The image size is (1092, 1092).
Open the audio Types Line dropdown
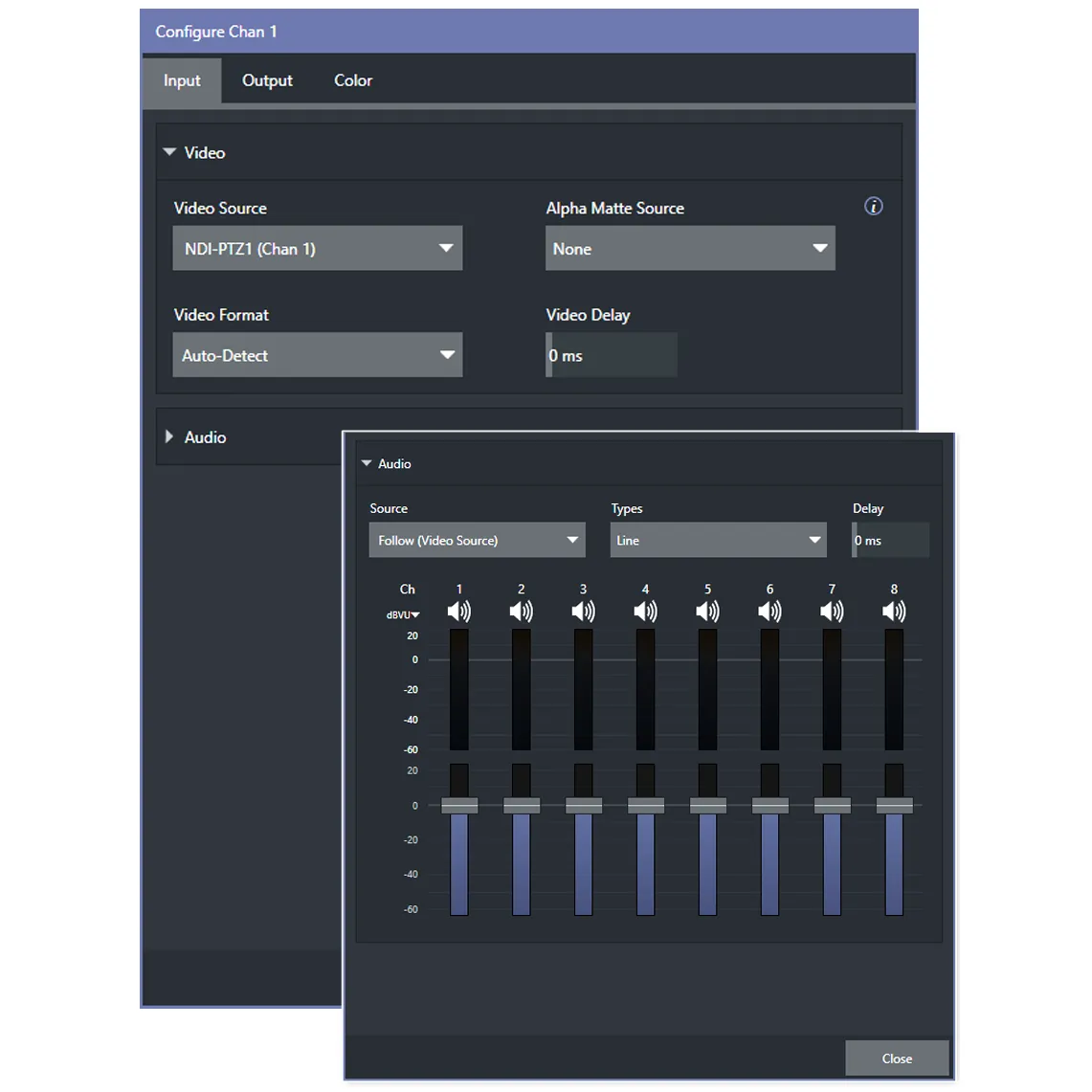click(718, 540)
